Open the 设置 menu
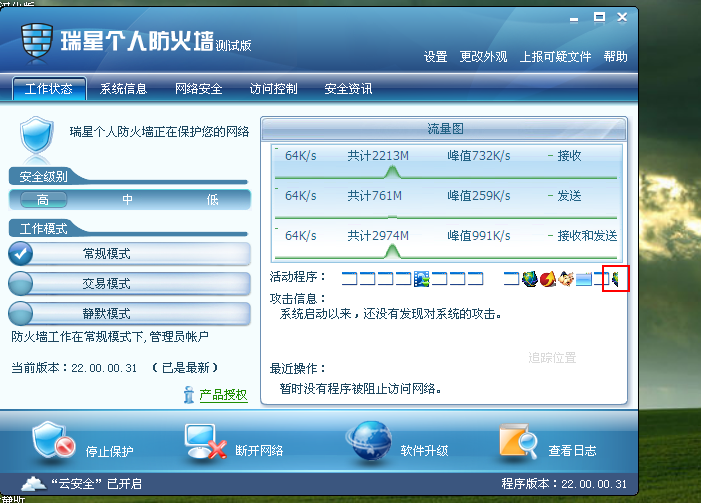The width and height of the screenshot is (701, 503). 435,57
